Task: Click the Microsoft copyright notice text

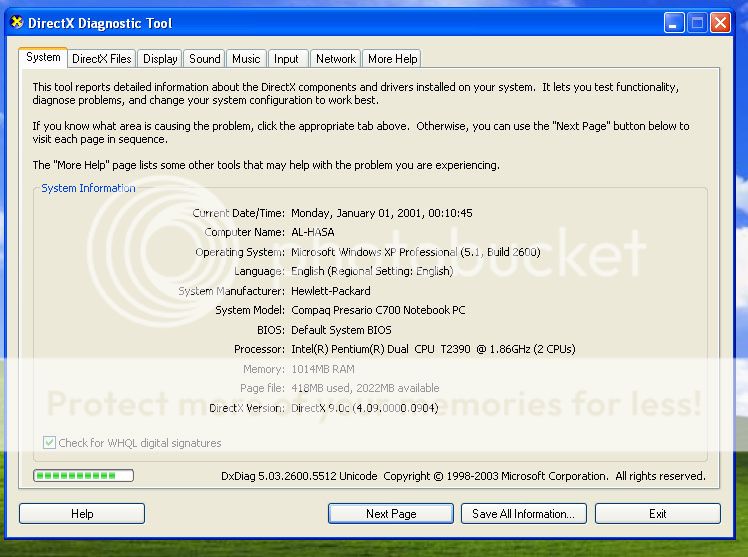Action: click(544, 476)
